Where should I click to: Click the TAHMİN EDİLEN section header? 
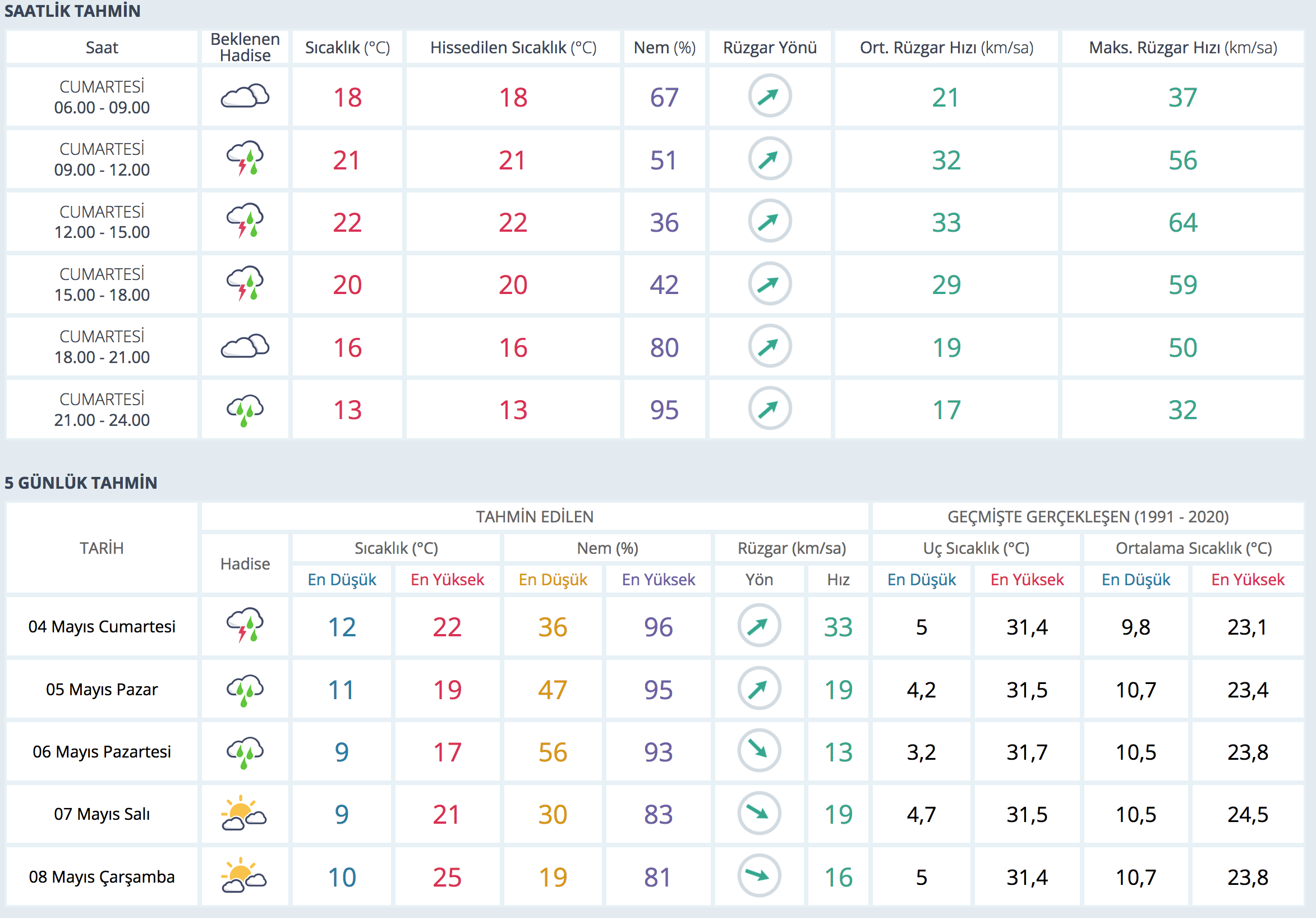[x=534, y=517]
